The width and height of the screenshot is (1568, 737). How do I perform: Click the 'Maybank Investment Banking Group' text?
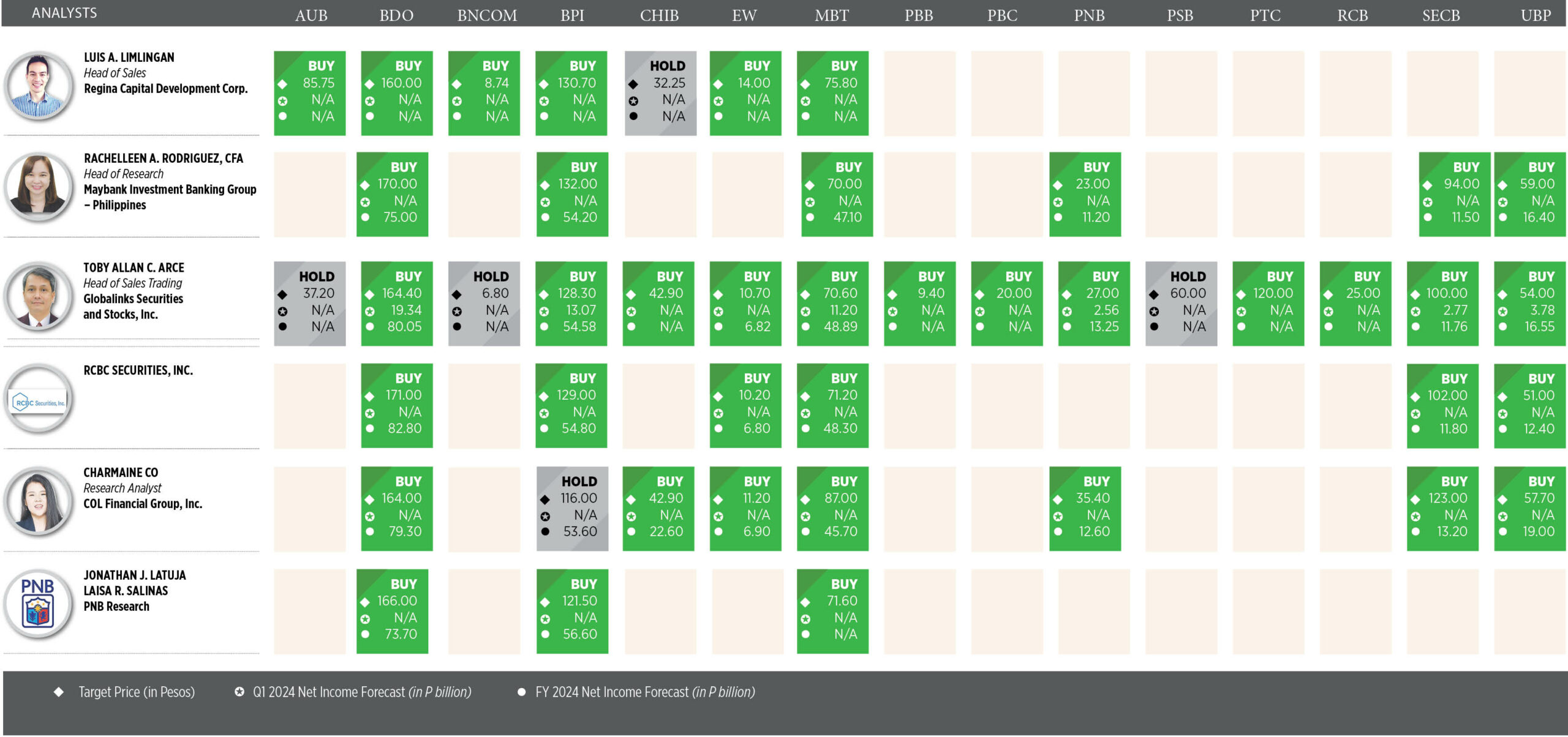tap(170, 190)
